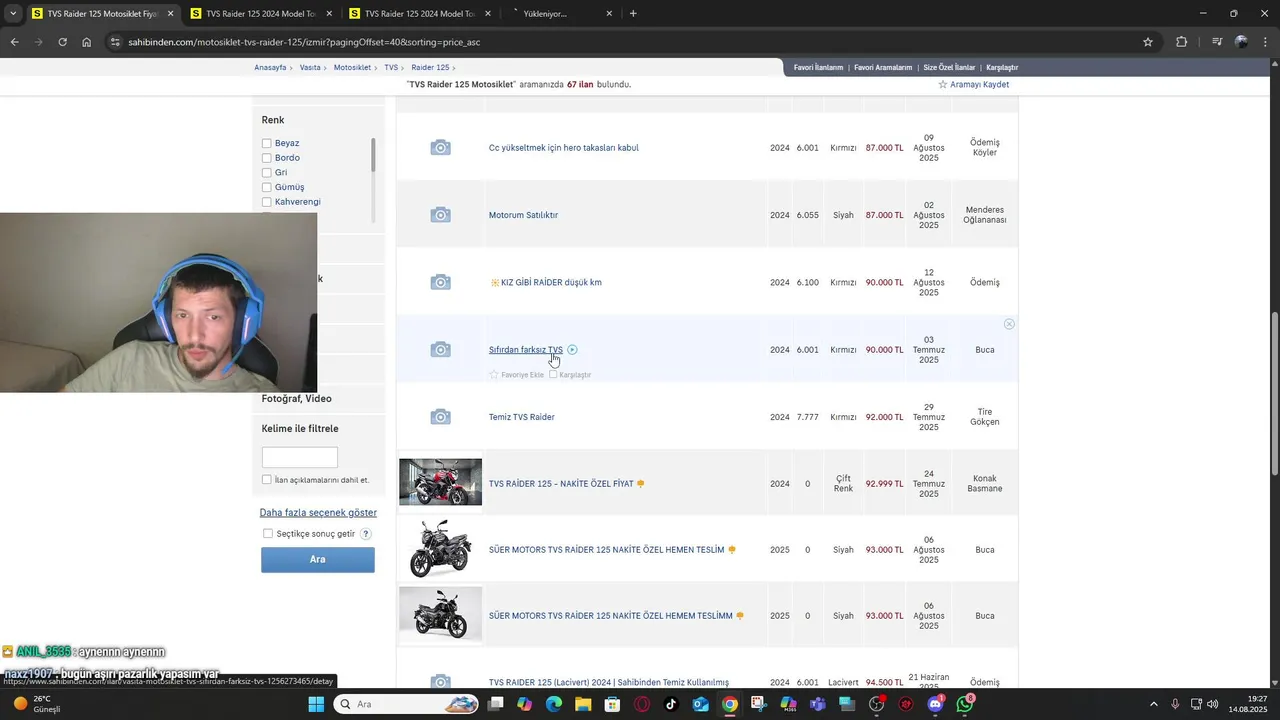This screenshot has width=1280, height=720.
Task: Open Opera browser from the taskbar
Action: 642,704
